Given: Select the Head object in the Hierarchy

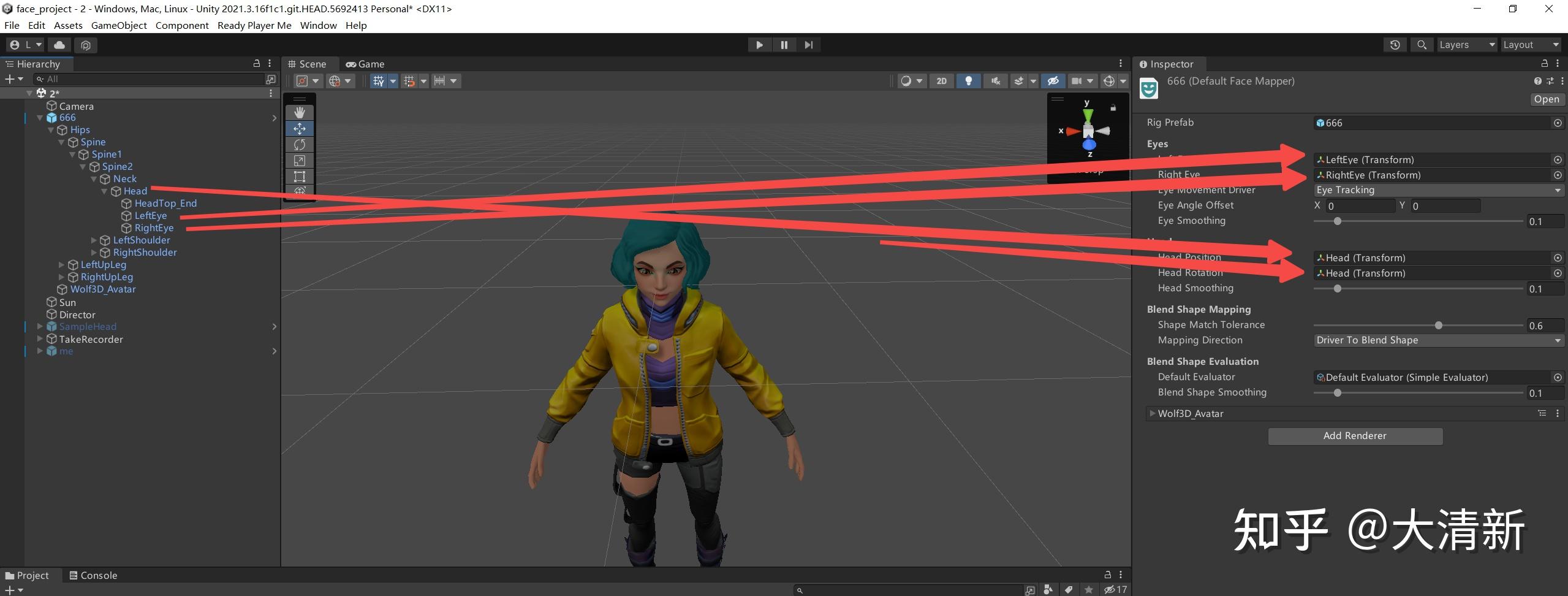Looking at the screenshot, I should (x=135, y=191).
